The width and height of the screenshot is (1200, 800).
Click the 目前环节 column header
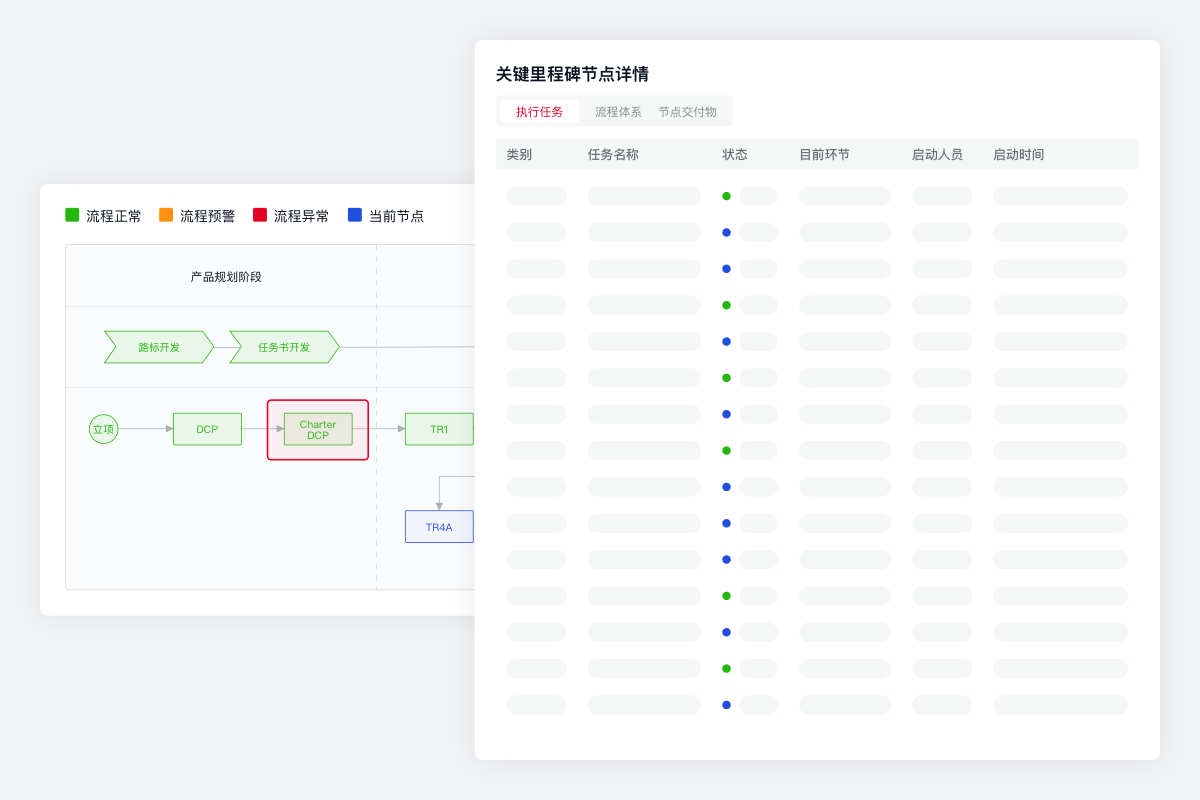pos(824,155)
